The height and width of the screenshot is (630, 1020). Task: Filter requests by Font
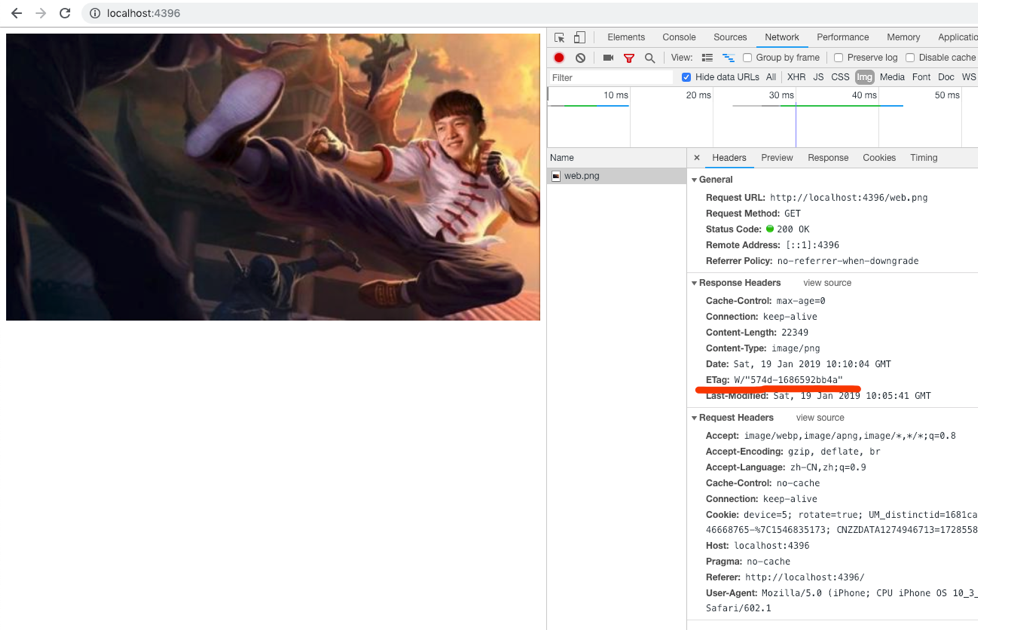point(921,77)
